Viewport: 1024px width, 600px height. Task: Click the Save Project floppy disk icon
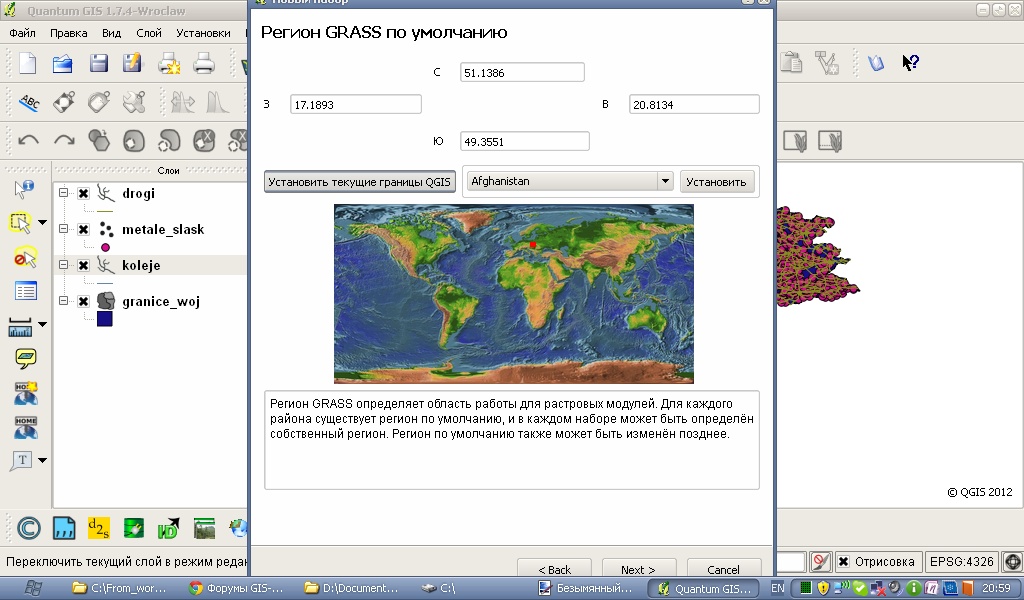[98, 64]
